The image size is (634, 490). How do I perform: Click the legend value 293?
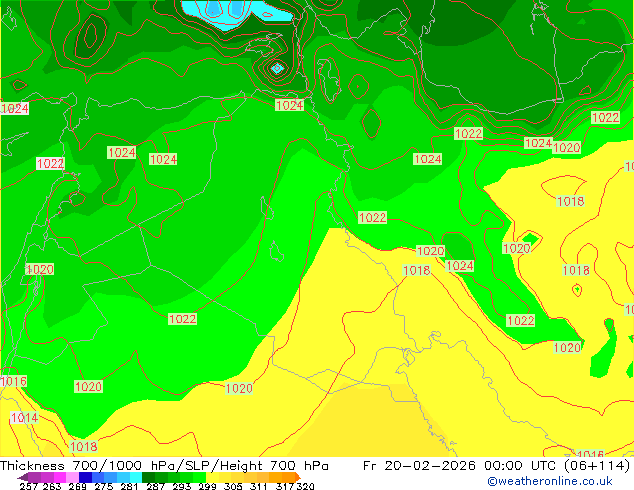point(182,486)
